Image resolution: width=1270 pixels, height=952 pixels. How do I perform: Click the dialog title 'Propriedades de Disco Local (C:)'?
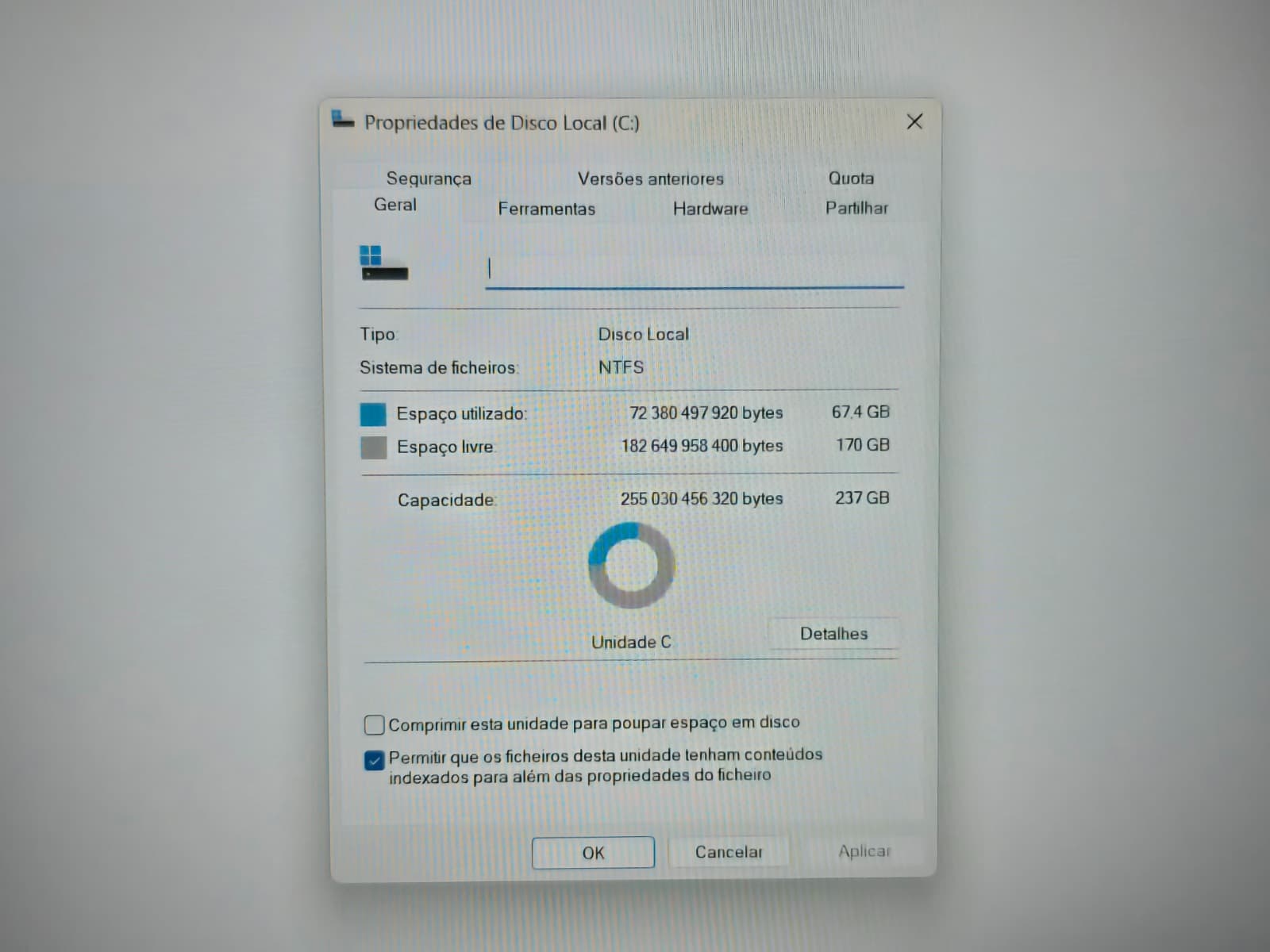click(x=502, y=123)
